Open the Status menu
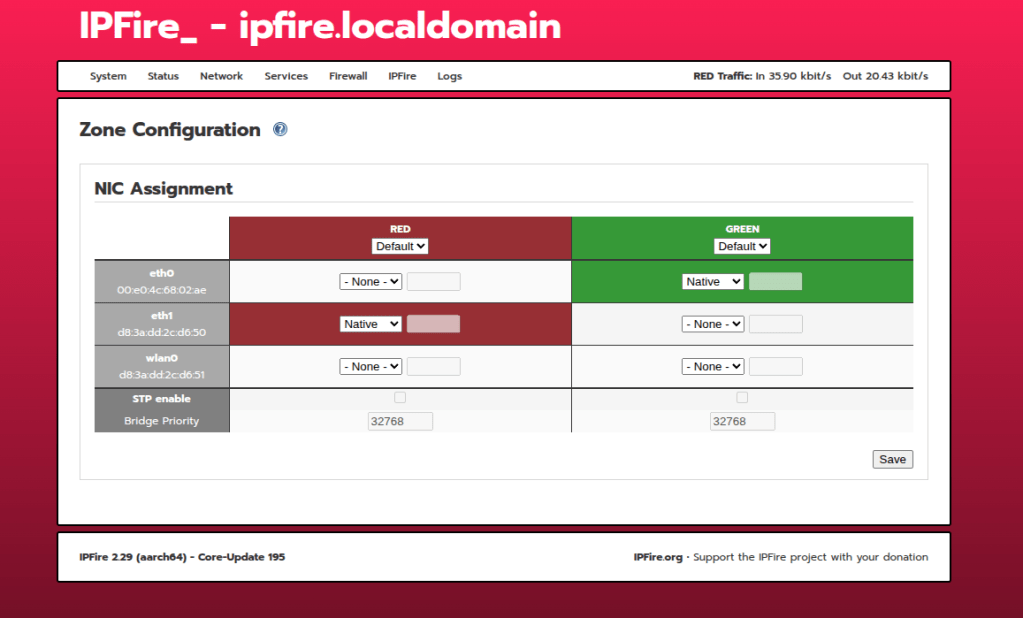Viewport: 1023px width, 618px height. [163, 76]
